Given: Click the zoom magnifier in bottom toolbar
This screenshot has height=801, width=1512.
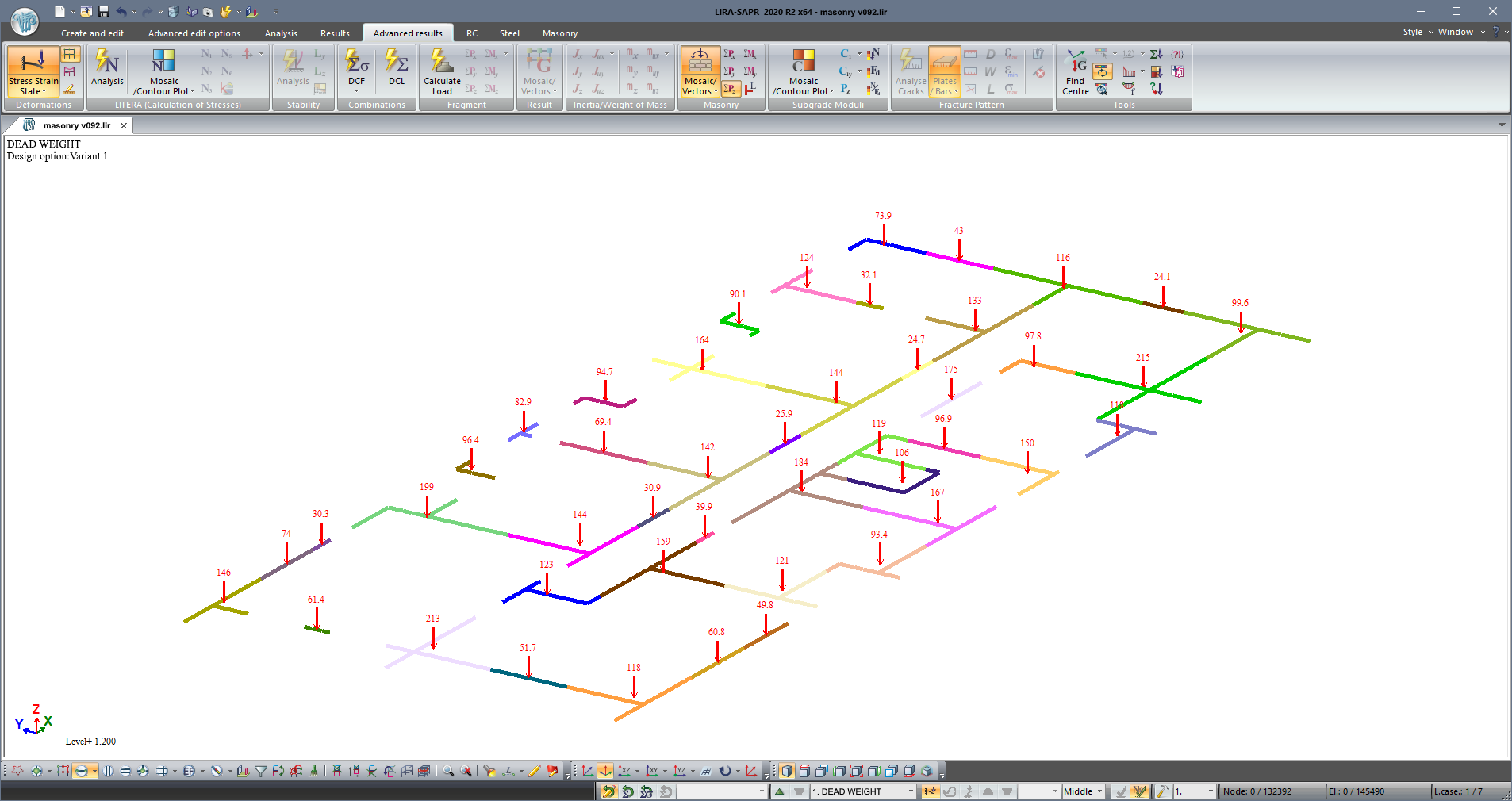Looking at the screenshot, I should tap(448, 771).
